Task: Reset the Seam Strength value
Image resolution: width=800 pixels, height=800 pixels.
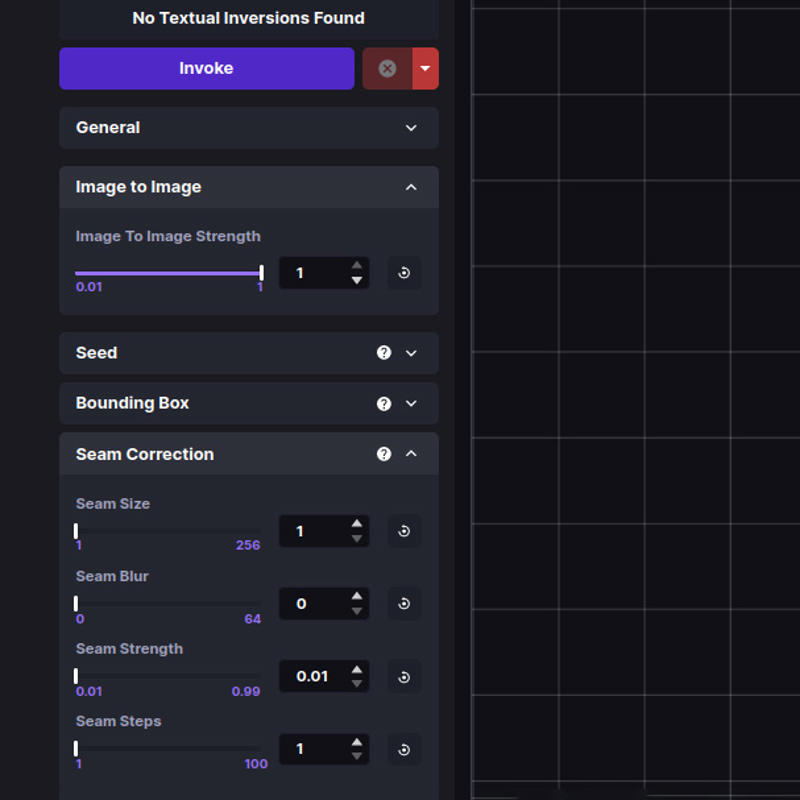Action: coord(404,677)
